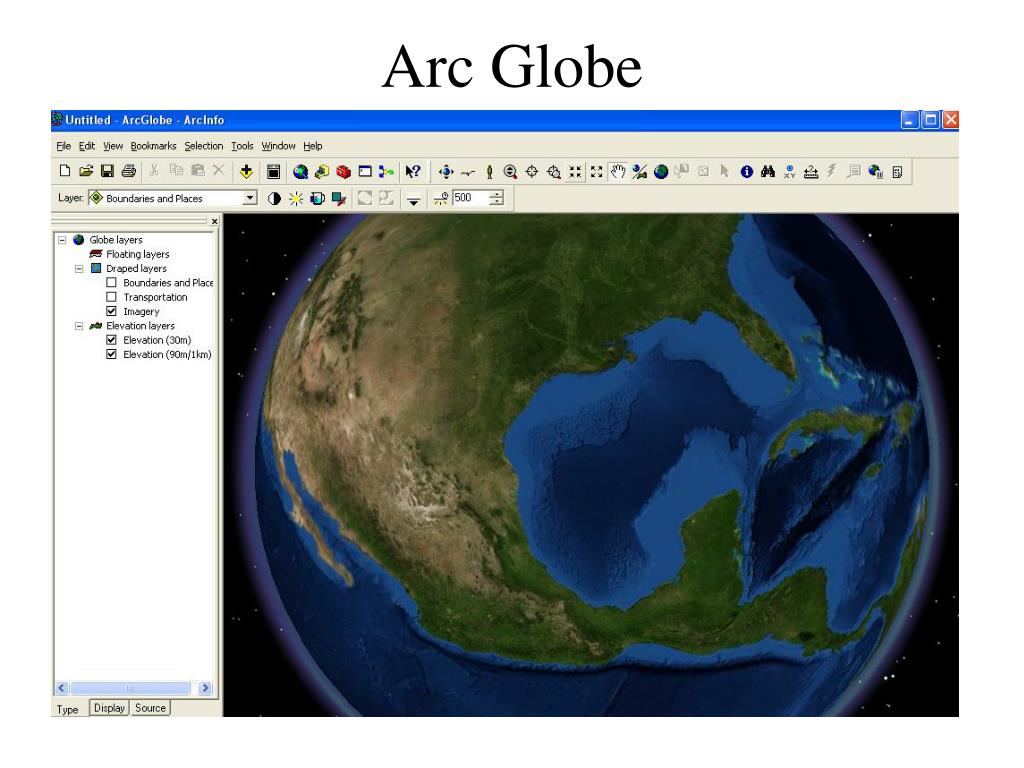Open the ModelBuilder icon
Viewport: 1024px width, 768px height.
[x=386, y=172]
